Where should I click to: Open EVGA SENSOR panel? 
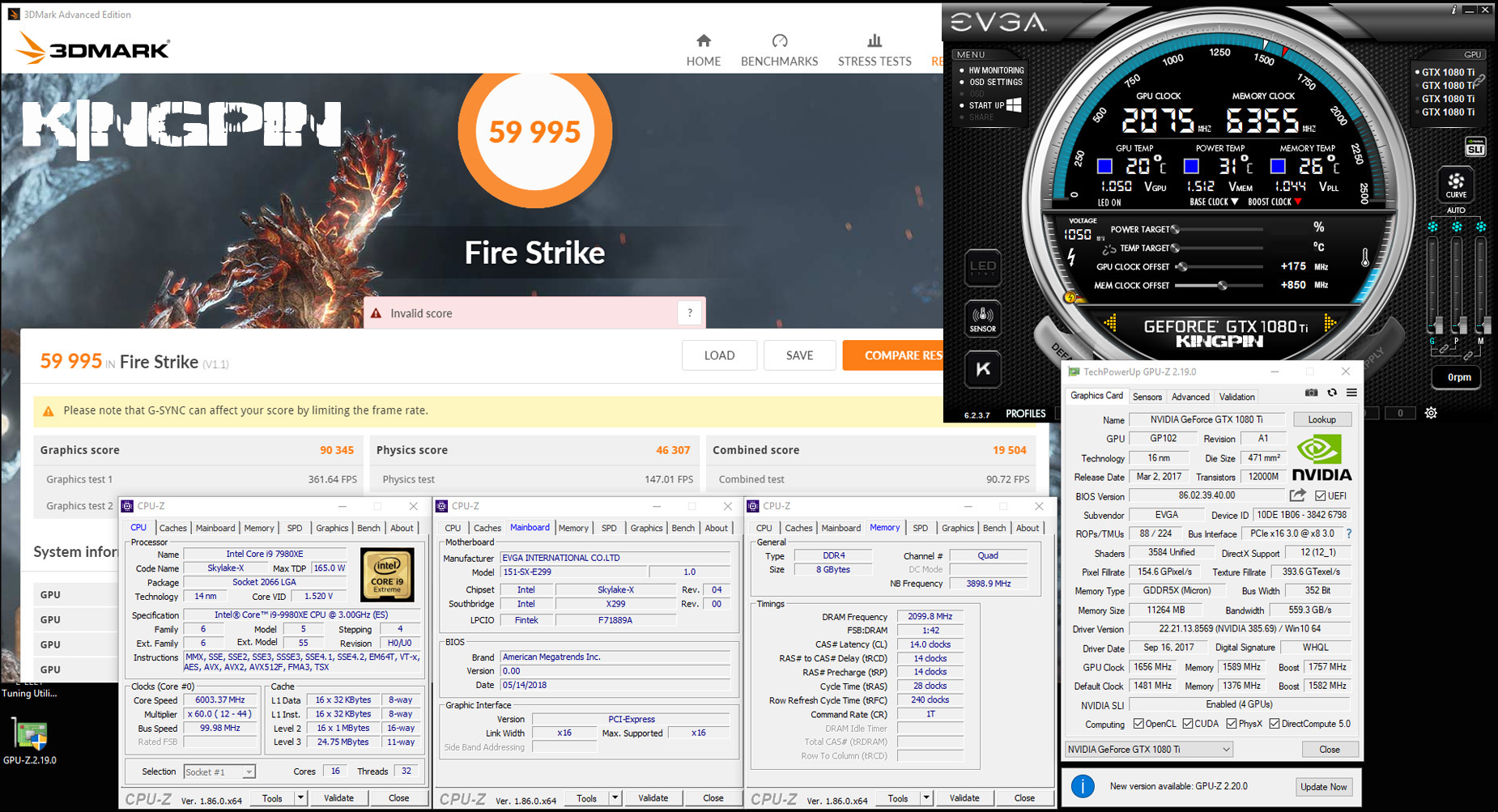(x=983, y=318)
